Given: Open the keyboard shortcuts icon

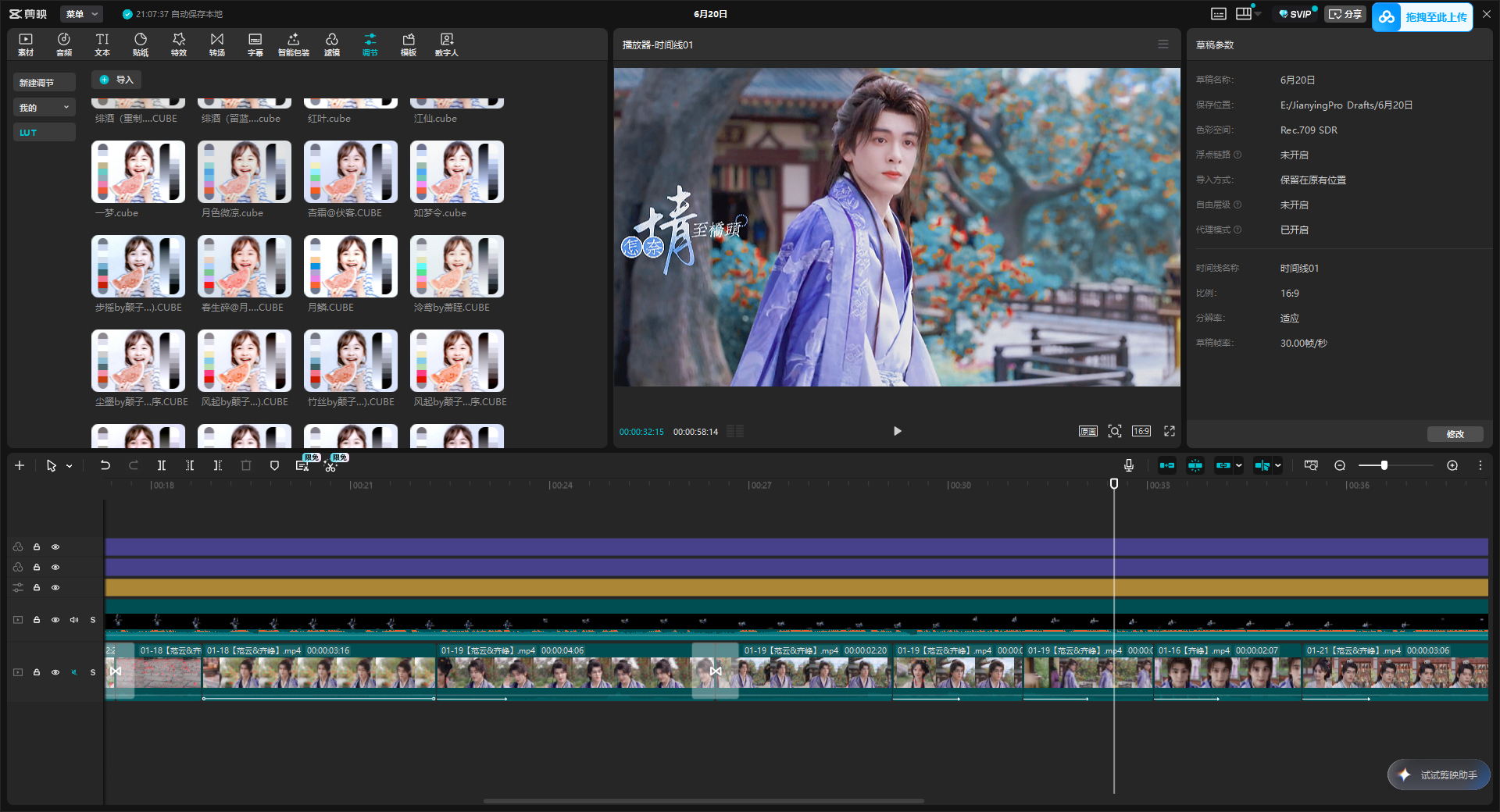Looking at the screenshot, I should [1219, 14].
